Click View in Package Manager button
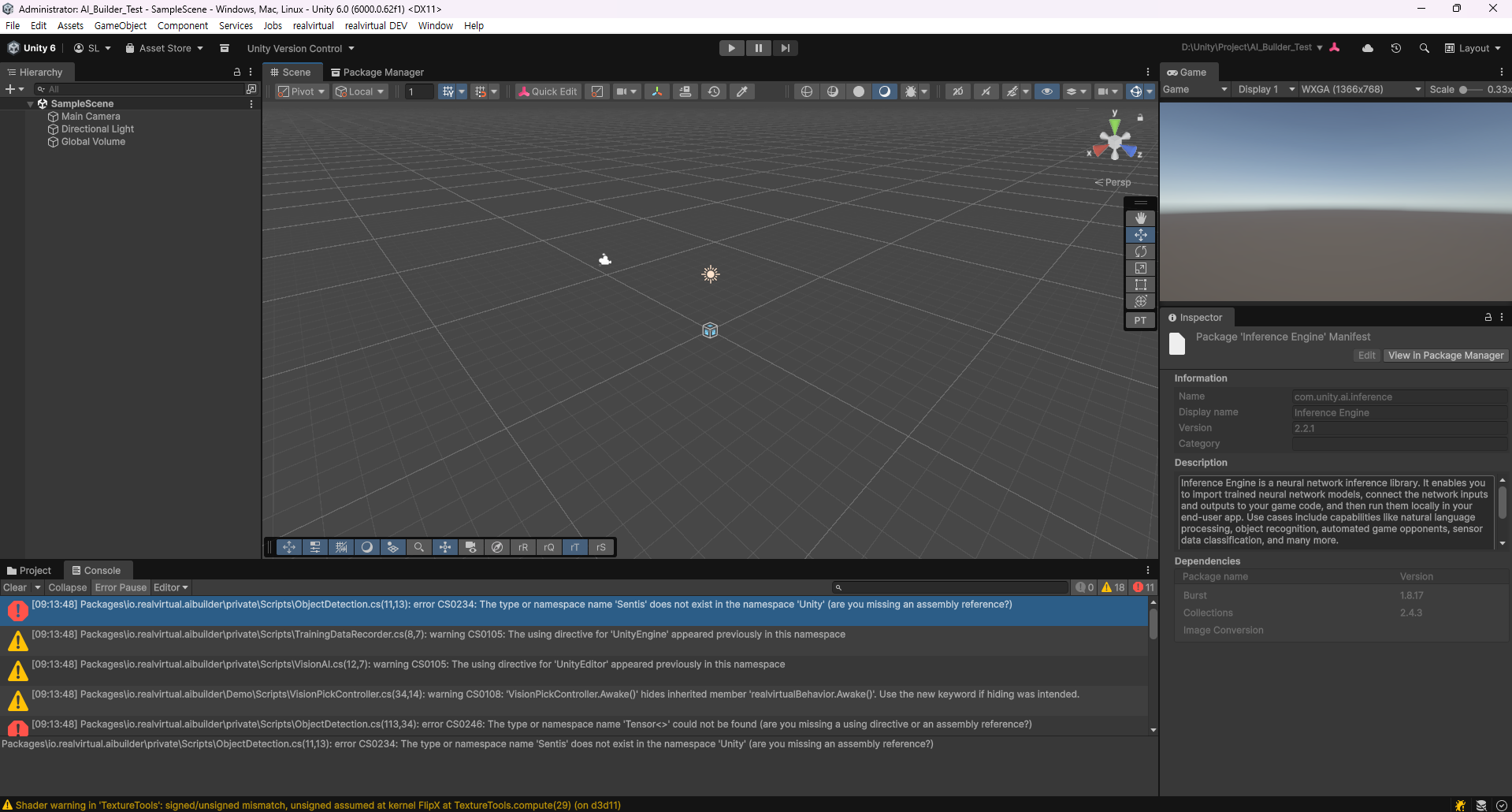 tap(1445, 356)
